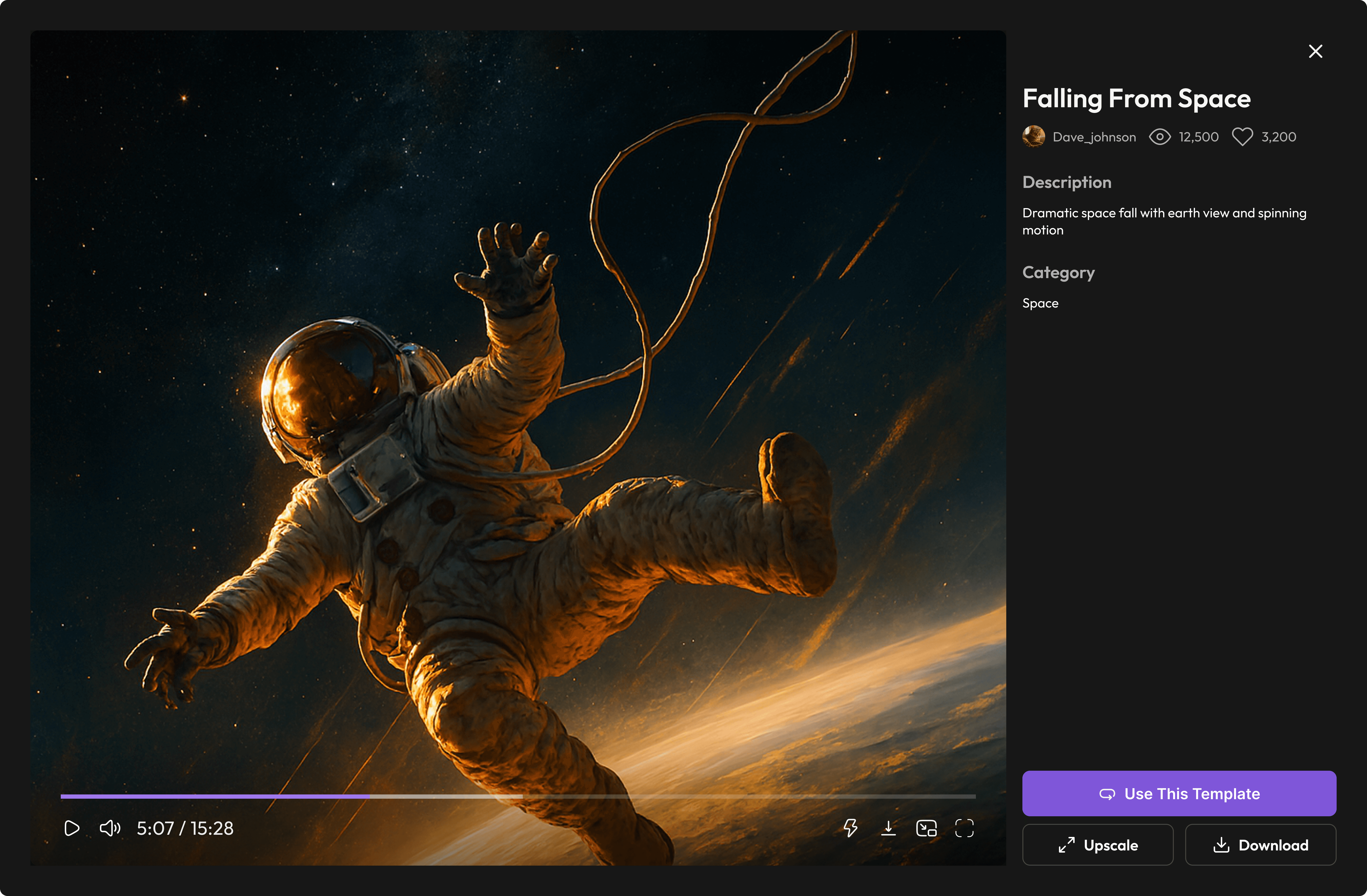Like the video with the heart icon
1367x896 pixels.
coord(1242,137)
